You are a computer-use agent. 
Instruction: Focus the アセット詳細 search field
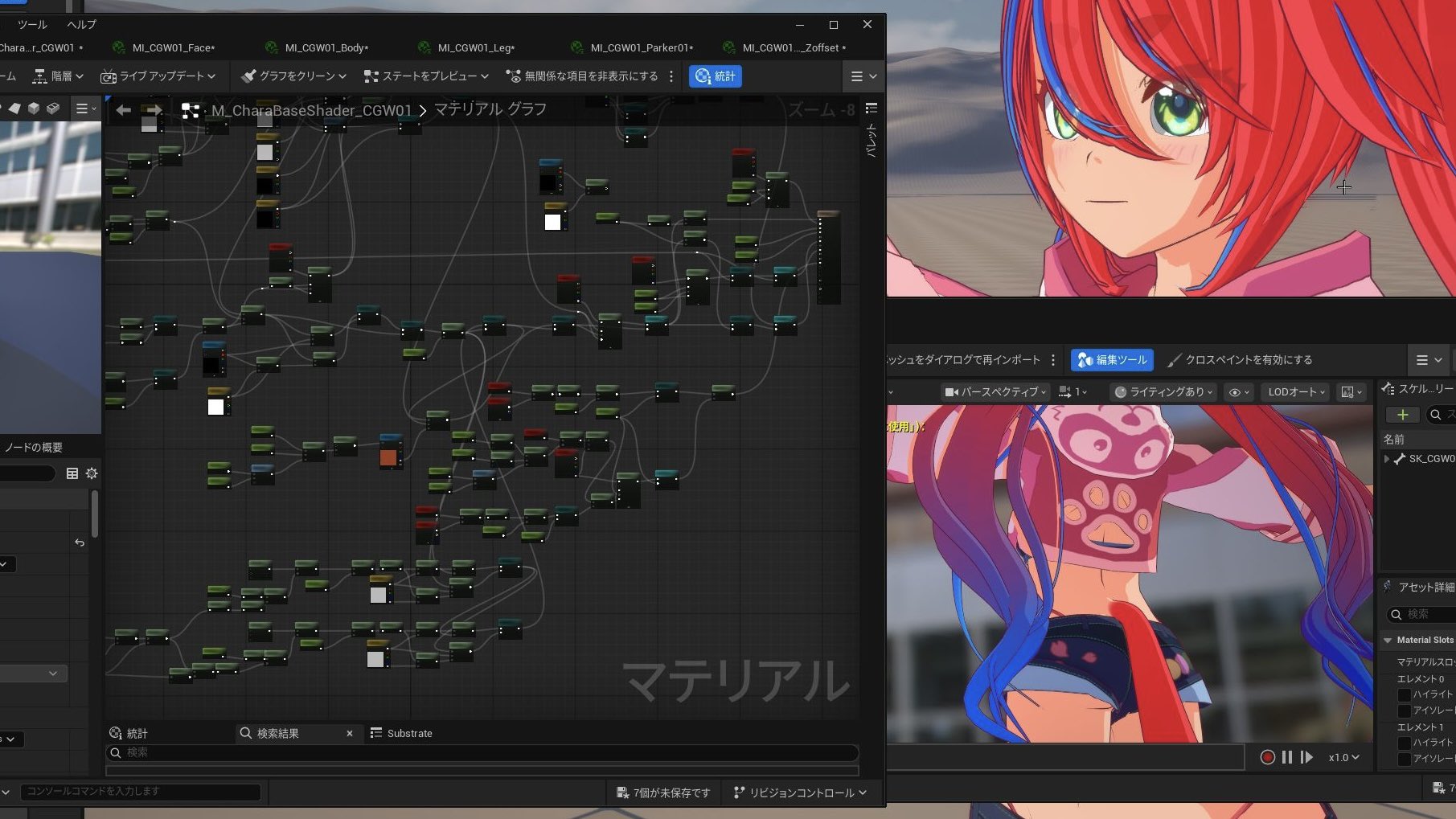point(1420,615)
